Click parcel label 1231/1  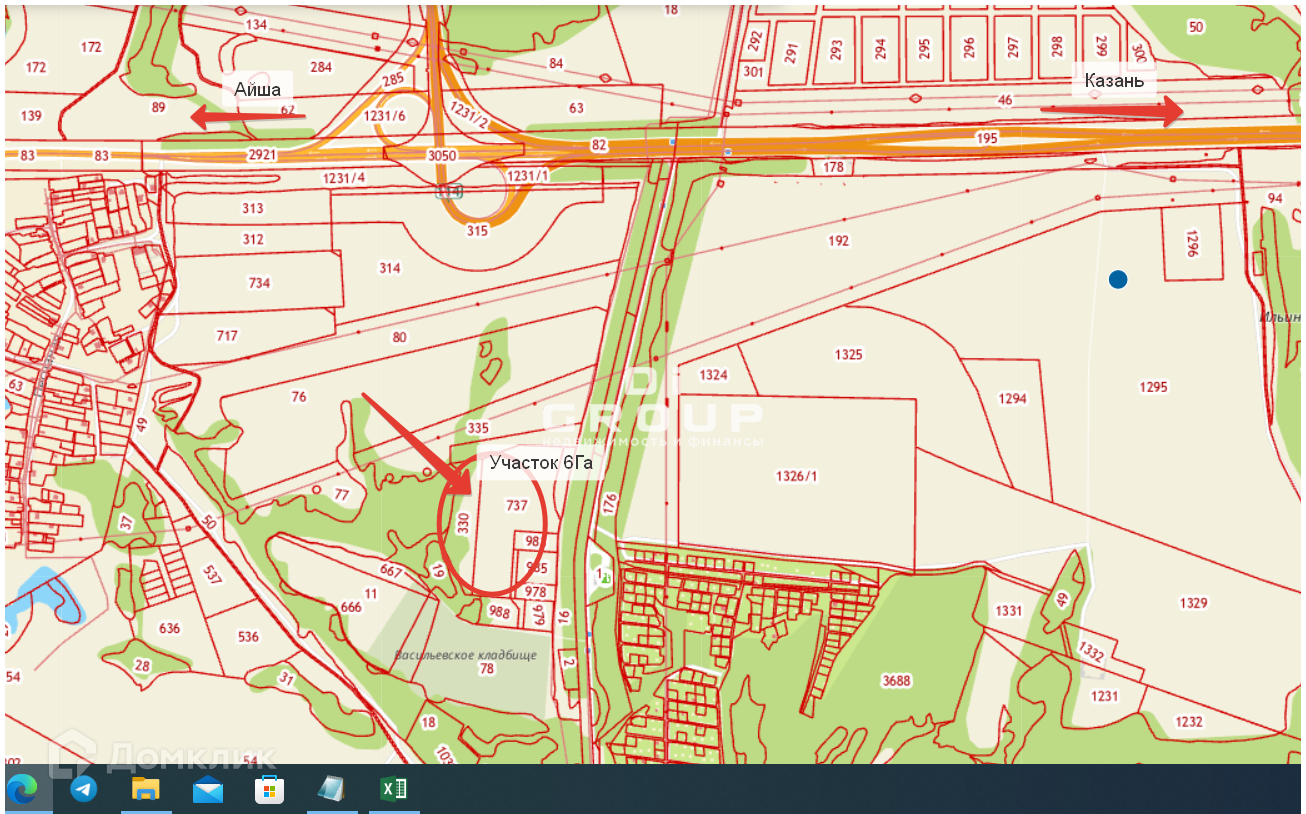coord(528,176)
